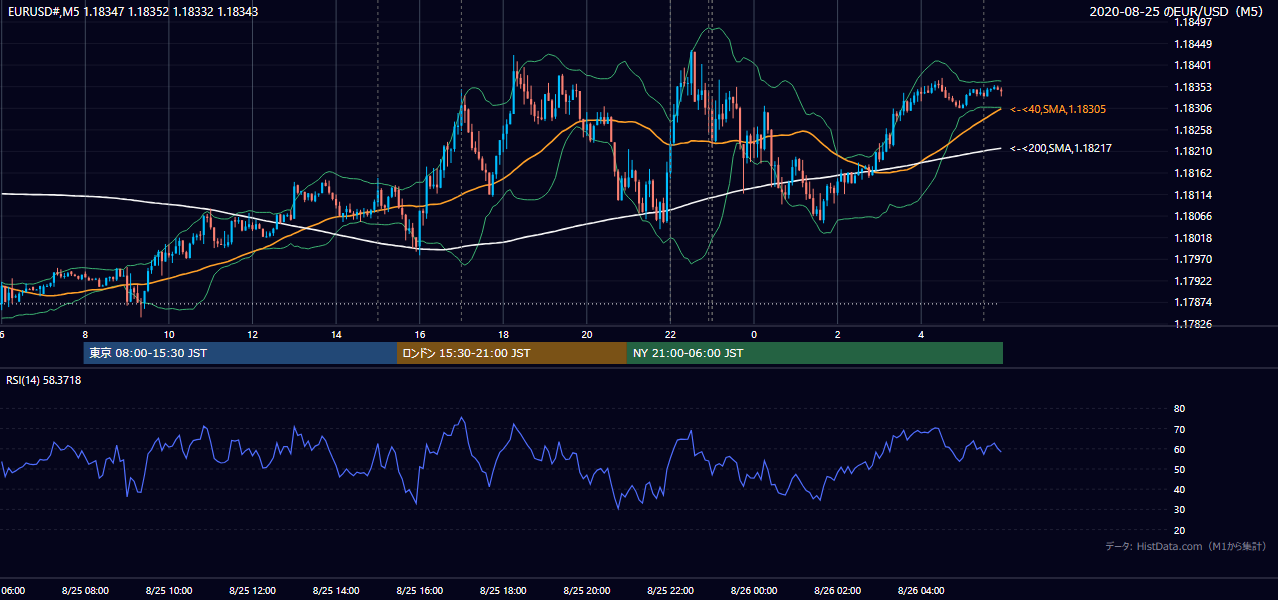Image resolution: width=1278 pixels, height=600 pixels.
Task: Click the 8/25 22:00 time label
Action: pos(670,590)
